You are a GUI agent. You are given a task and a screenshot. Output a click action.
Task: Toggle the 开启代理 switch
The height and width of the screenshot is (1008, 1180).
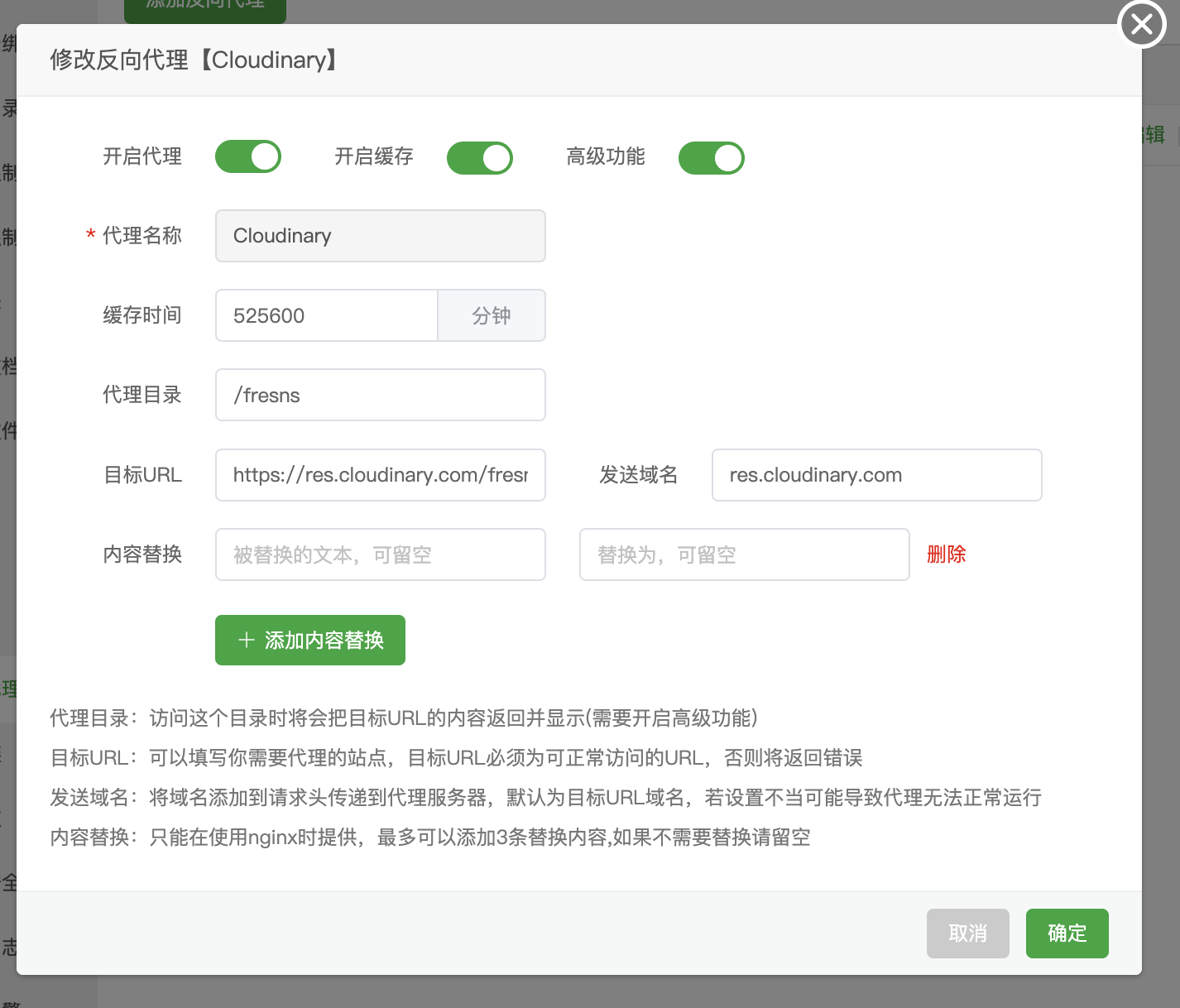(x=248, y=157)
